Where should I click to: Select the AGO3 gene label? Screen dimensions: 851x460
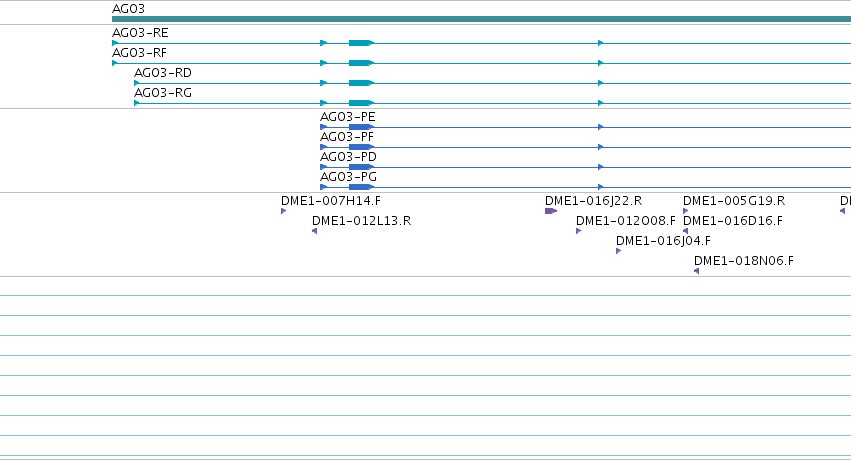point(128,9)
